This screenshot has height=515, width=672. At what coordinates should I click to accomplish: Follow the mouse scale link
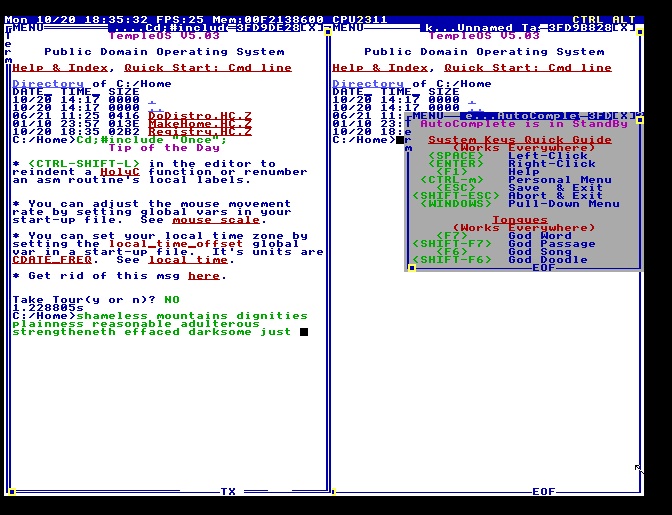pos(216,220)
